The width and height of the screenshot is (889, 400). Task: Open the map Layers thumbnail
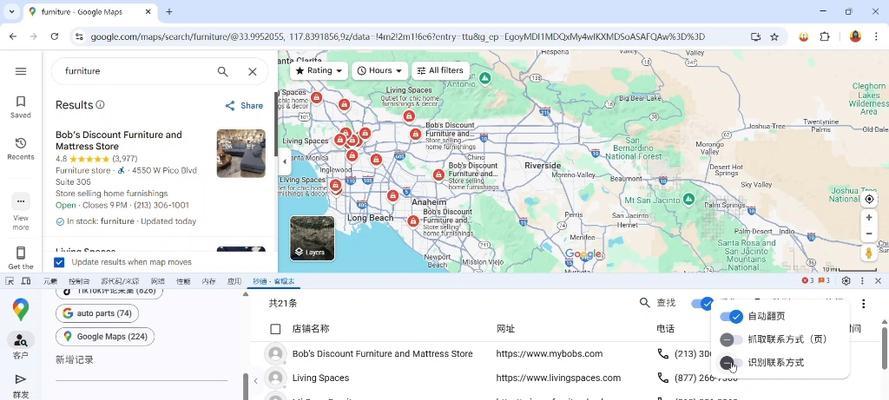tap(312, 238)
